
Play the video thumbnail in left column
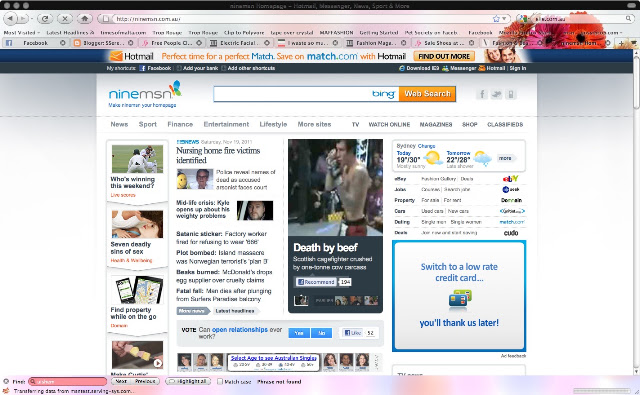tap(138, 356)
